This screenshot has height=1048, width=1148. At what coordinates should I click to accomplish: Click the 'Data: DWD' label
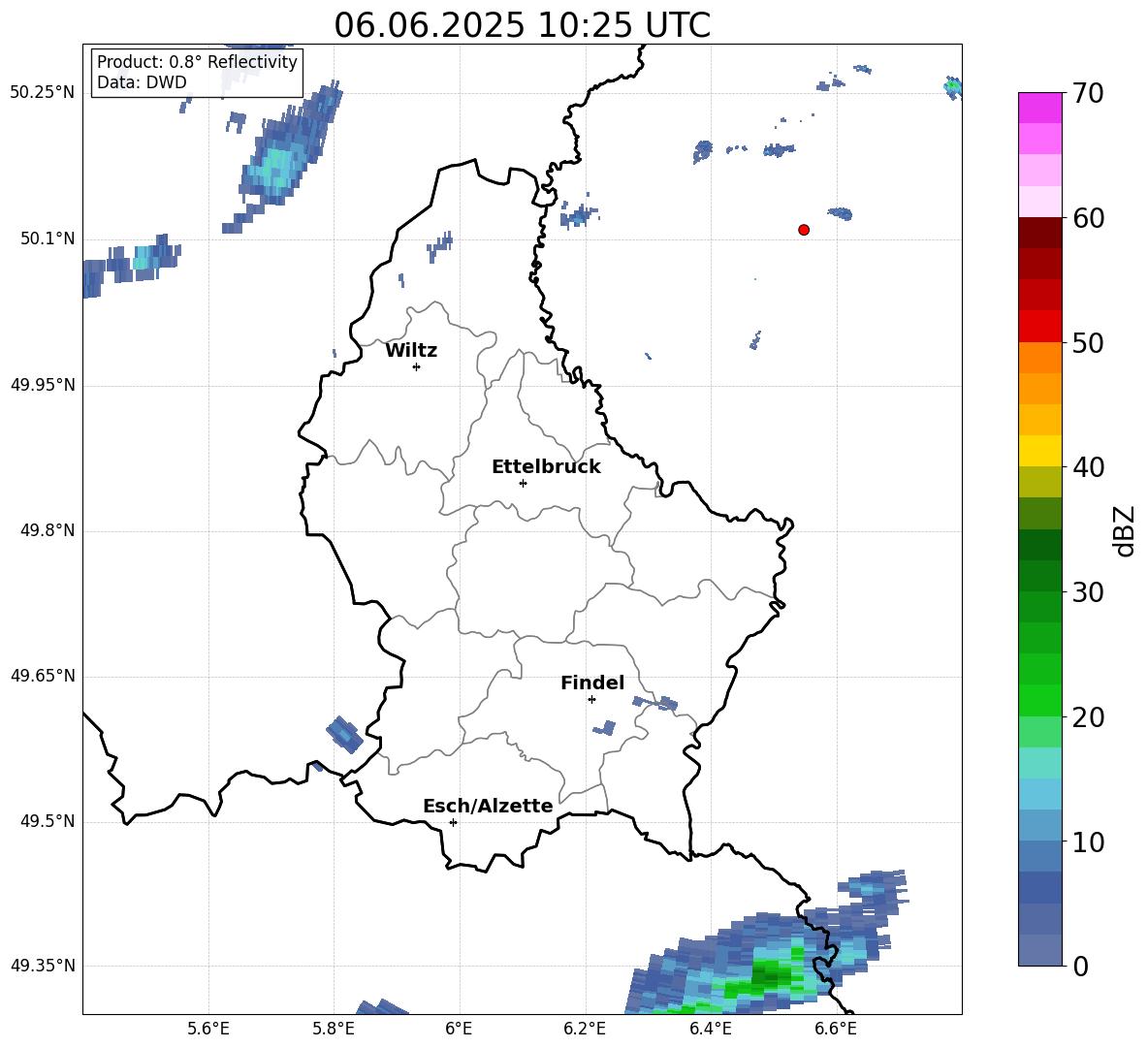tap(142, 82)
